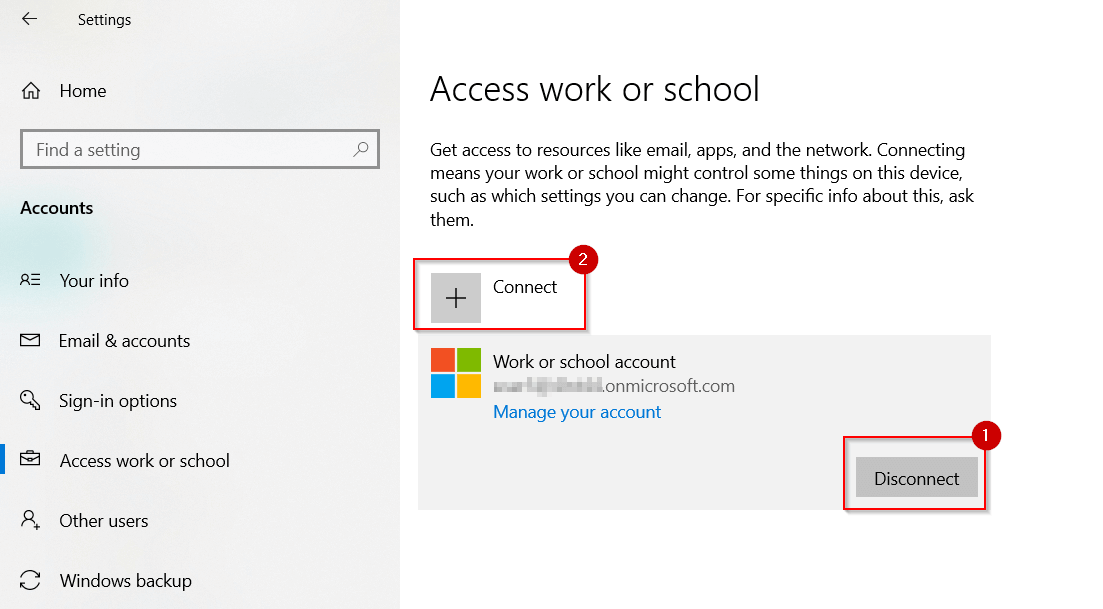Click the Home house icon
The width and height of the screenshot is (1103, 609).
tap(30, 91)
